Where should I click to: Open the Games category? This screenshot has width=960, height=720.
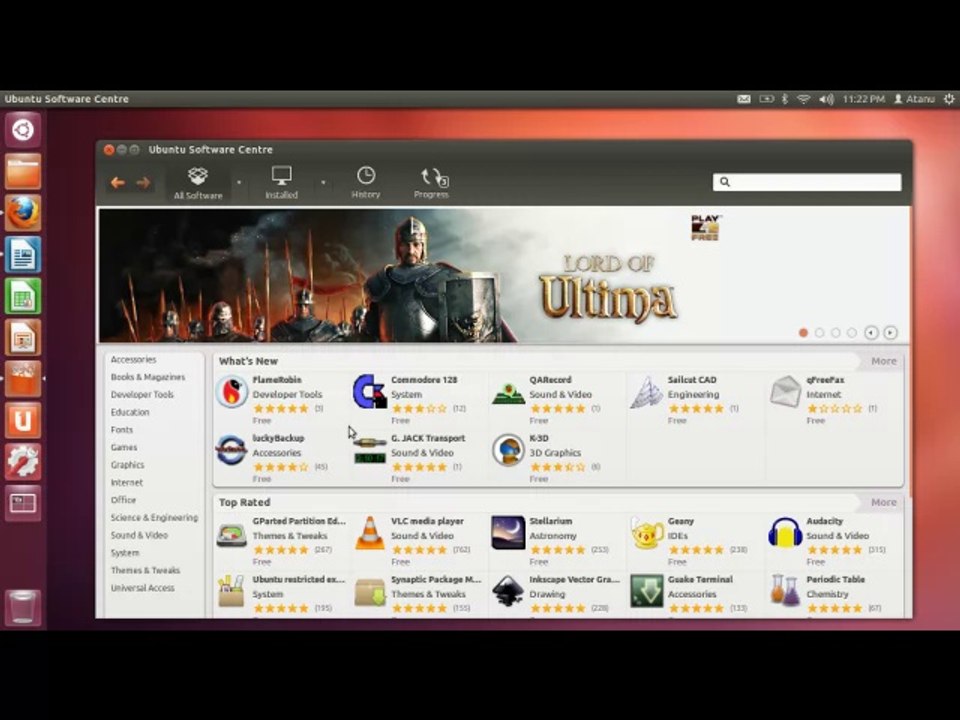coord(124,448)
